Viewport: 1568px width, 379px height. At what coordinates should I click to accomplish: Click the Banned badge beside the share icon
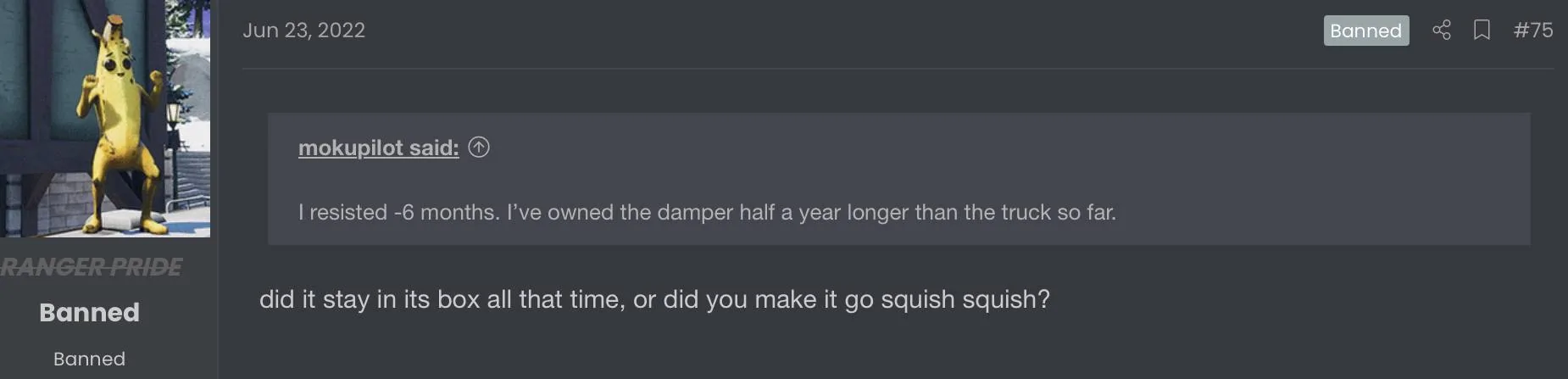[1366, 31]
